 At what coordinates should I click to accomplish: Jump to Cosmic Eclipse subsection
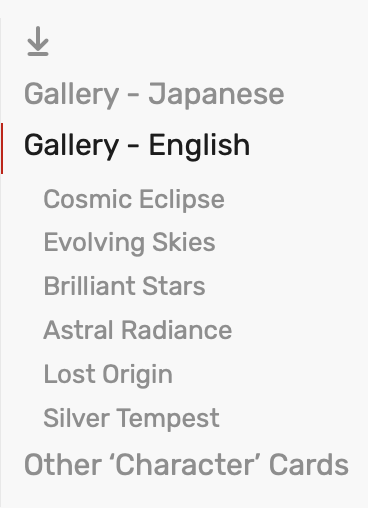(134, 200)
